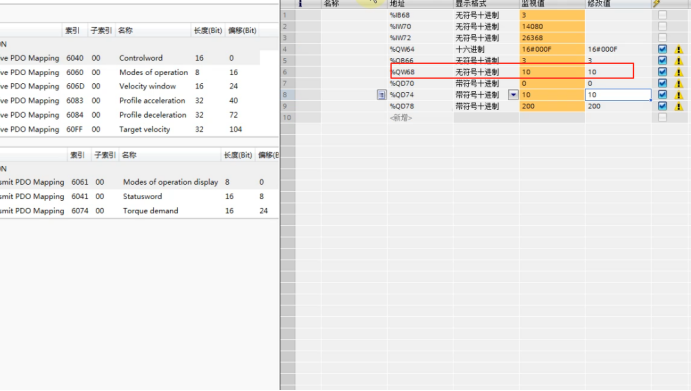Select the address cell %IW70
The width and height of the screenshot is (691, 391).
coord(400,26)
